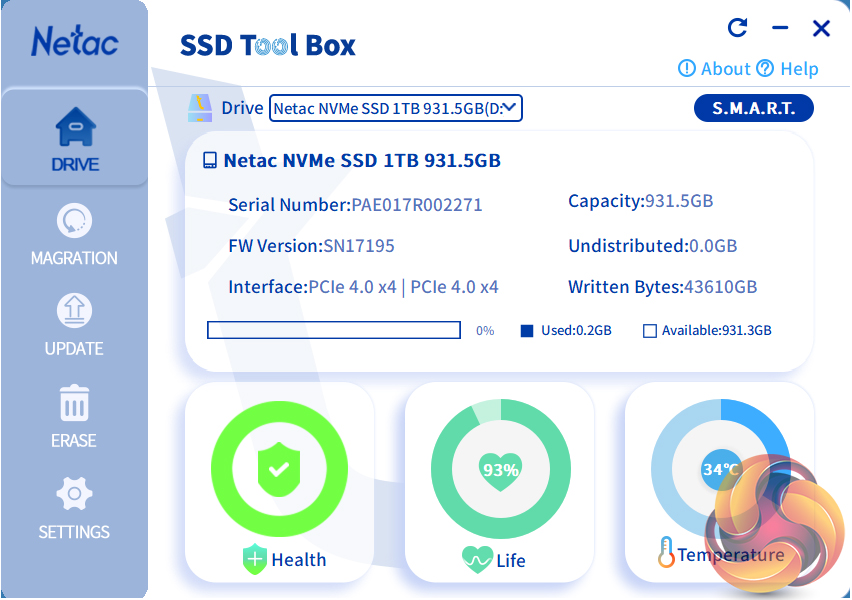The image size is (852, 600).
Task: Close the SSD Tool Box window
Action: click(821, 28)
